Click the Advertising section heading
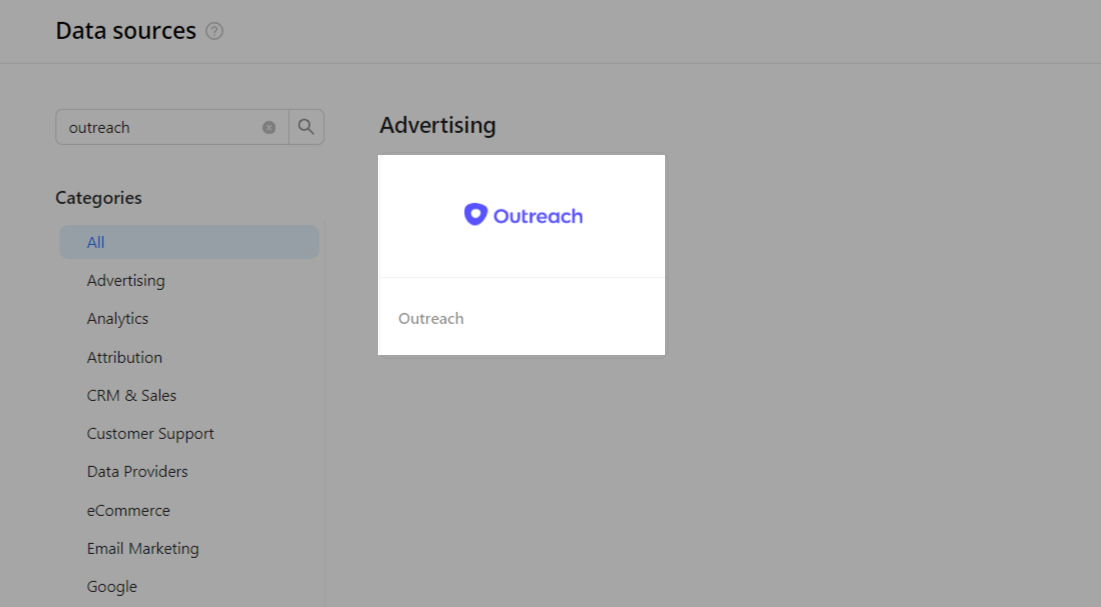 click(x=437, y=125)
